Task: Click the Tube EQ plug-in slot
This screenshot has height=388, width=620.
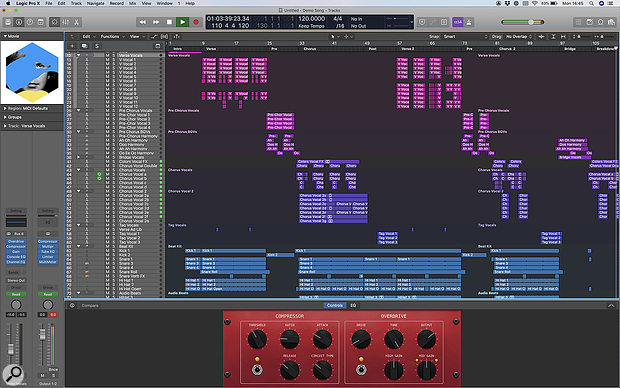Action: click(47, 252)
